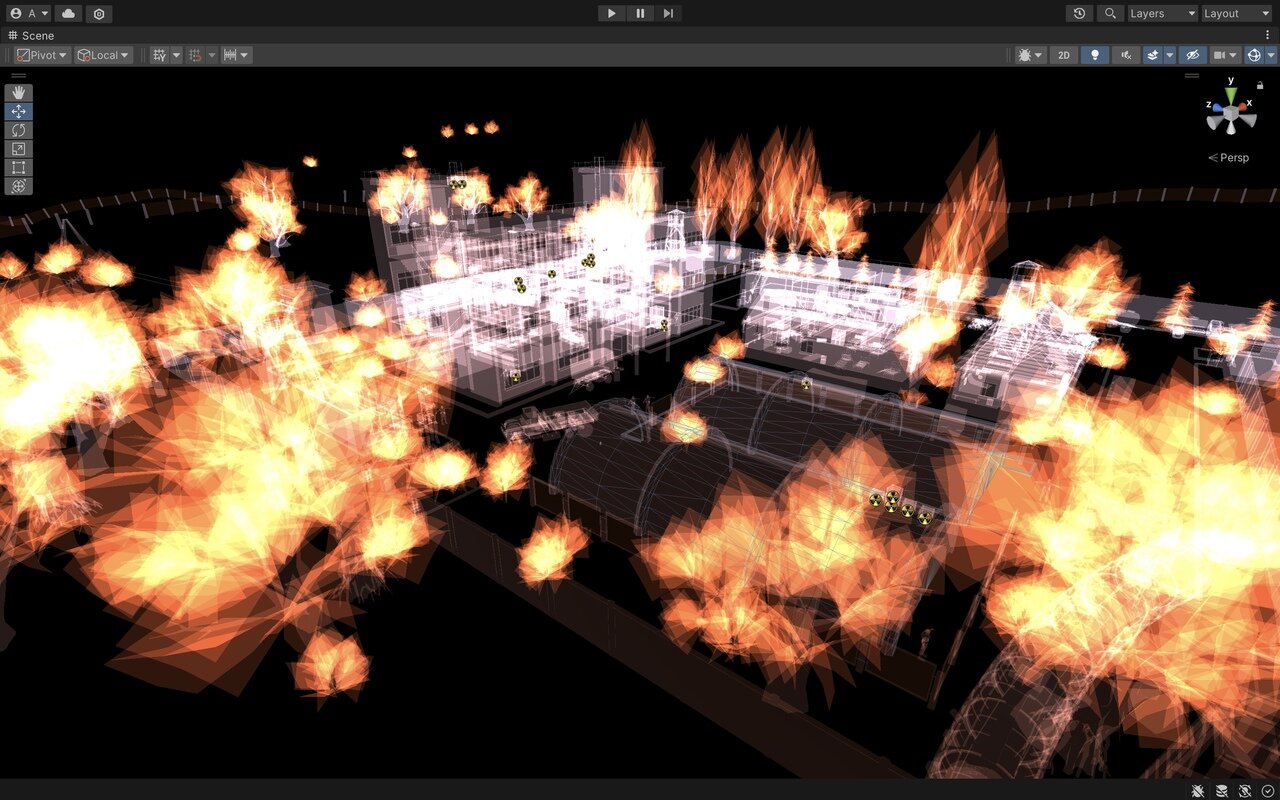Open the Layers dropdown
Viewport: 1280px width, 800px height.
(x=1162, y=14)
